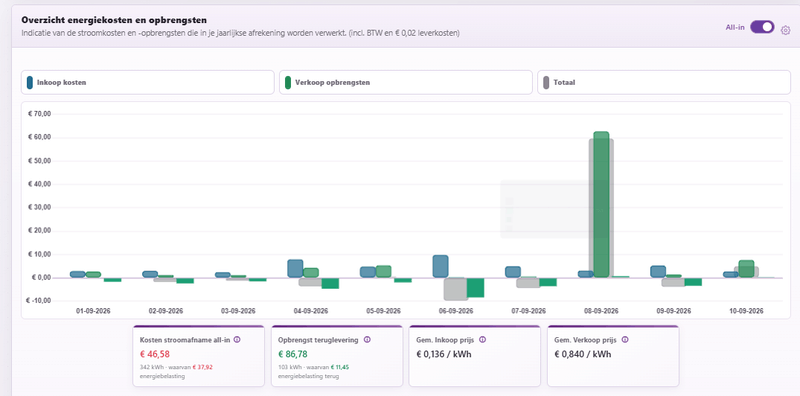Click the € 70,00 axis label
This screenshot has width=800, height=396.
(x=40, y=114)
